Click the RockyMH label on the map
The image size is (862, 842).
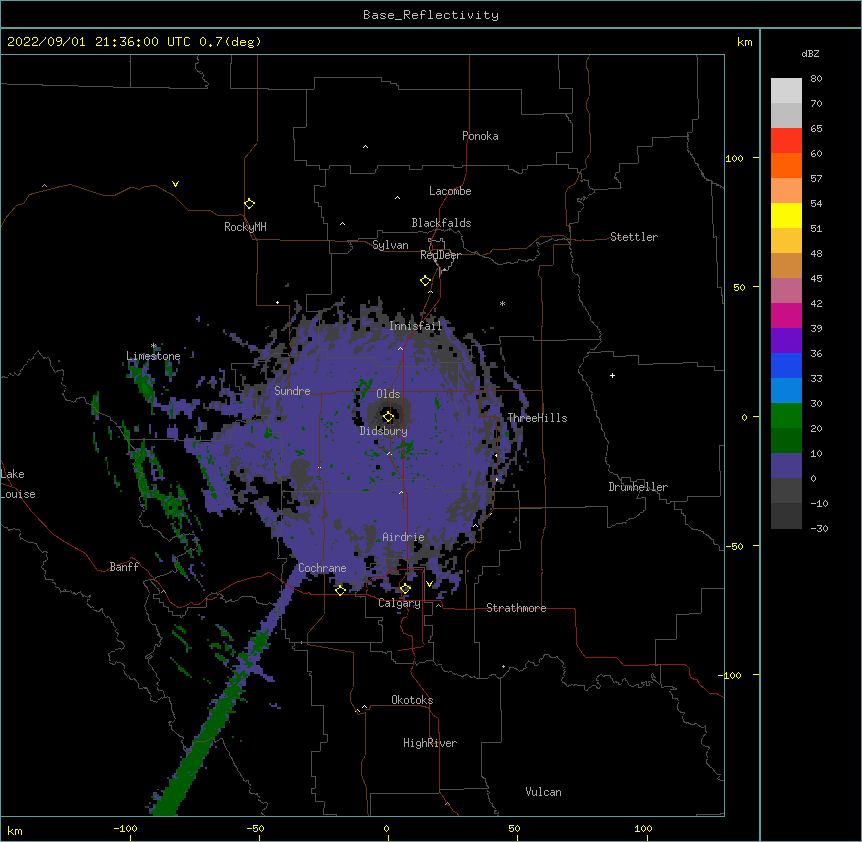tap(245, 227)
